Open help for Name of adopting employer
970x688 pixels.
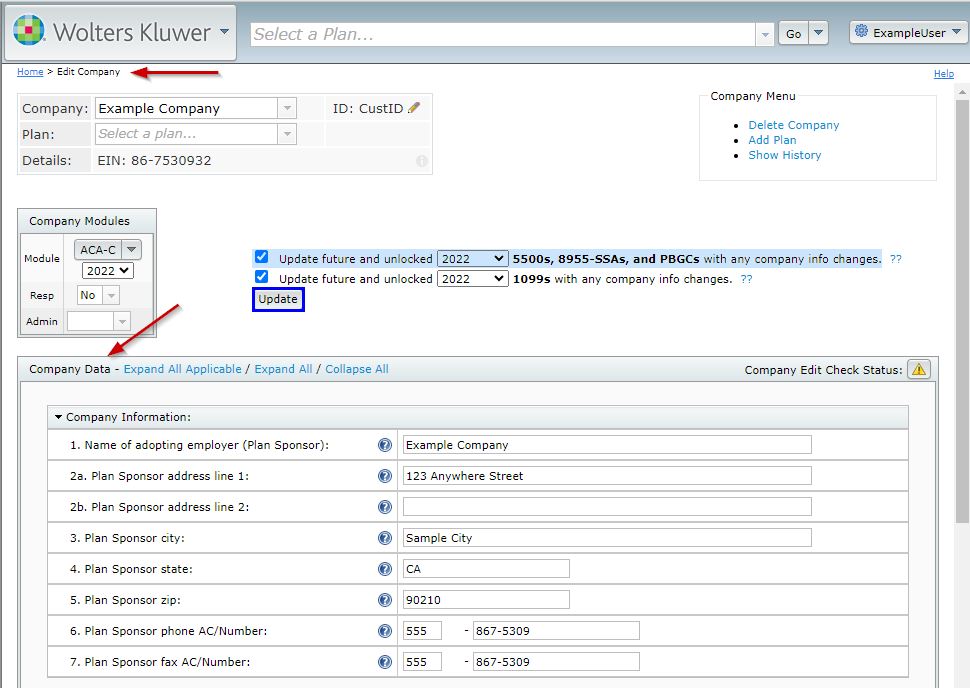coord(385,445)
